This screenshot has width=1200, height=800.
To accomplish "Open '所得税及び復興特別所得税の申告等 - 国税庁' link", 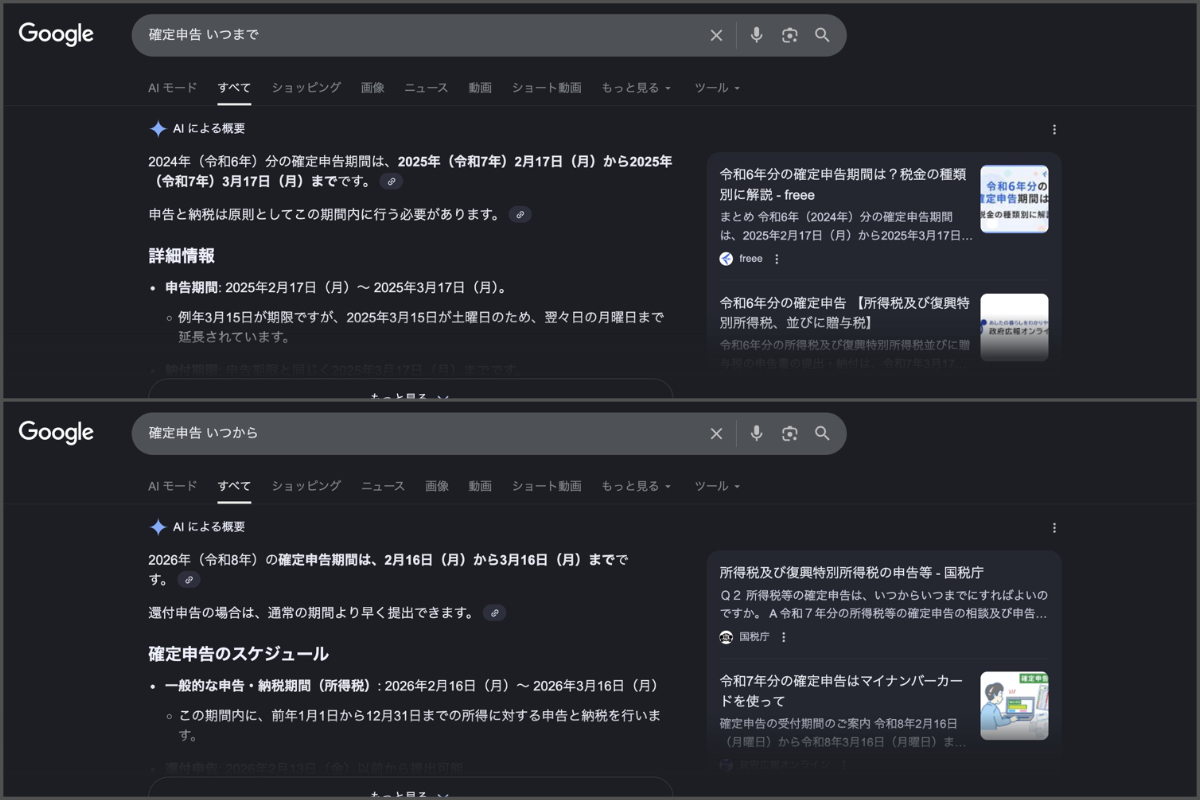I will pos(851,573).
